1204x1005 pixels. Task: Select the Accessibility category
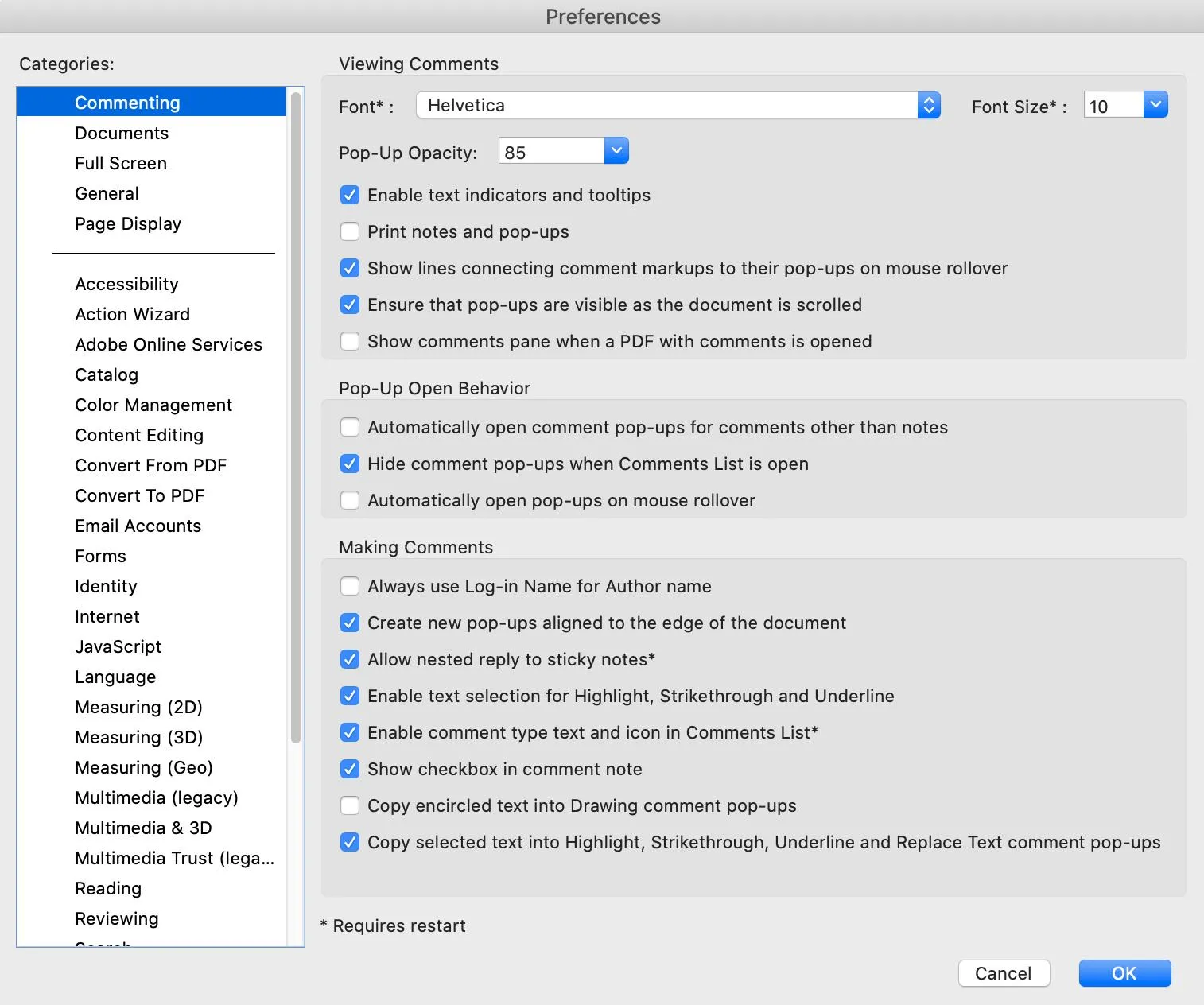pyautogui.click(x=126, y=284)
